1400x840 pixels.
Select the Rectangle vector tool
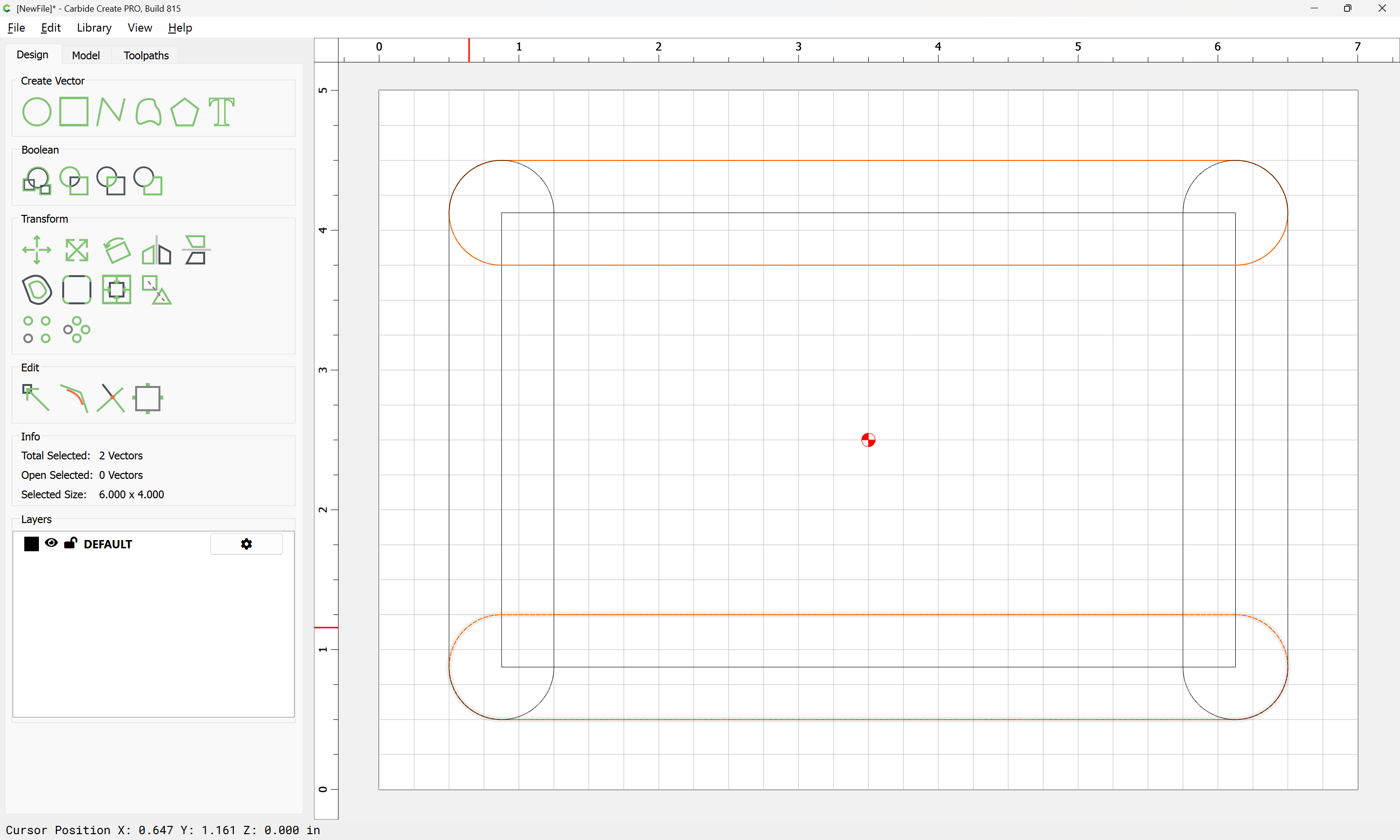click(74, 111)
